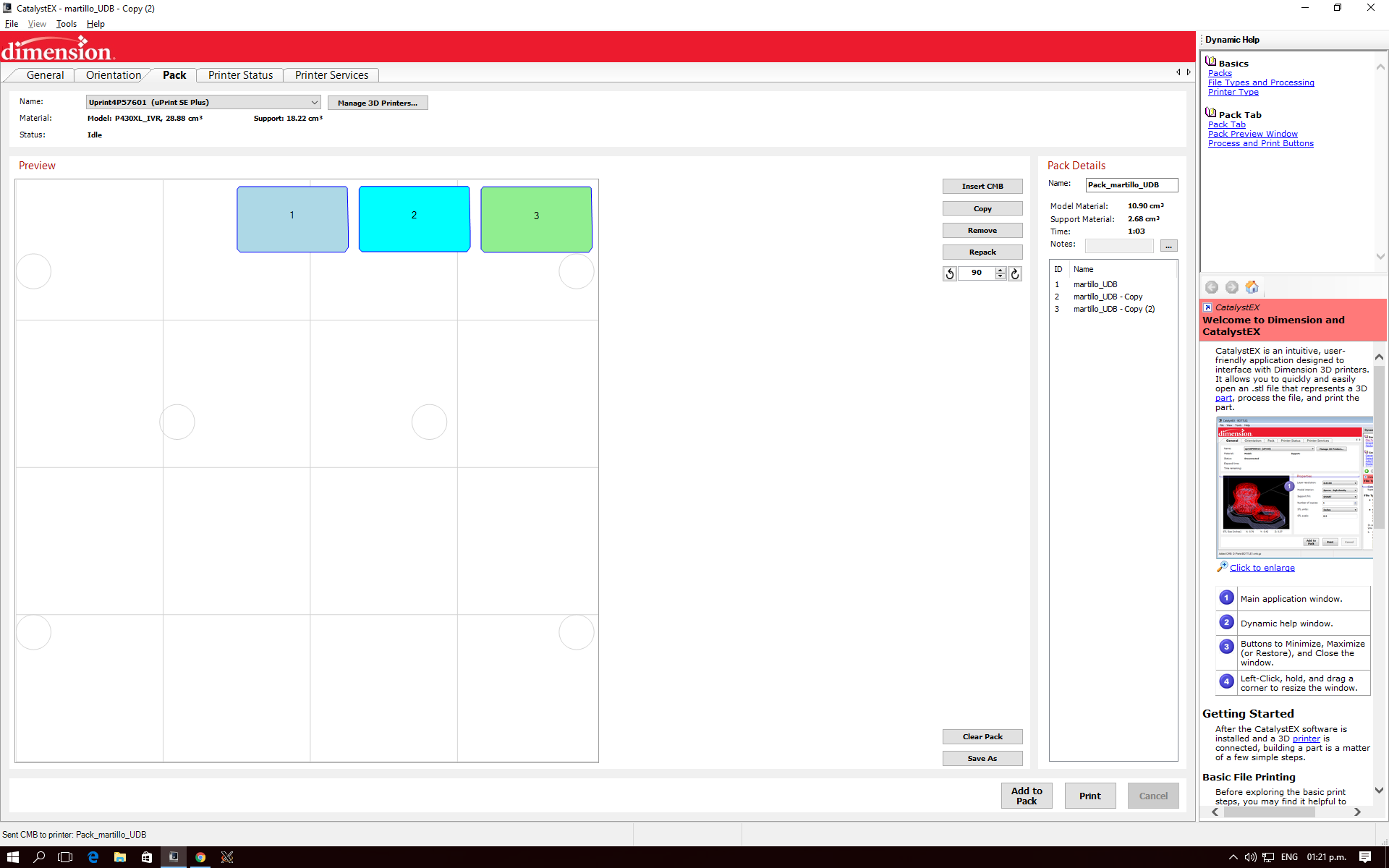Open the Pack Tab book icon
Image resolution: width=1389 pixels, height=868 pixels.
[x=1211, y=113]
